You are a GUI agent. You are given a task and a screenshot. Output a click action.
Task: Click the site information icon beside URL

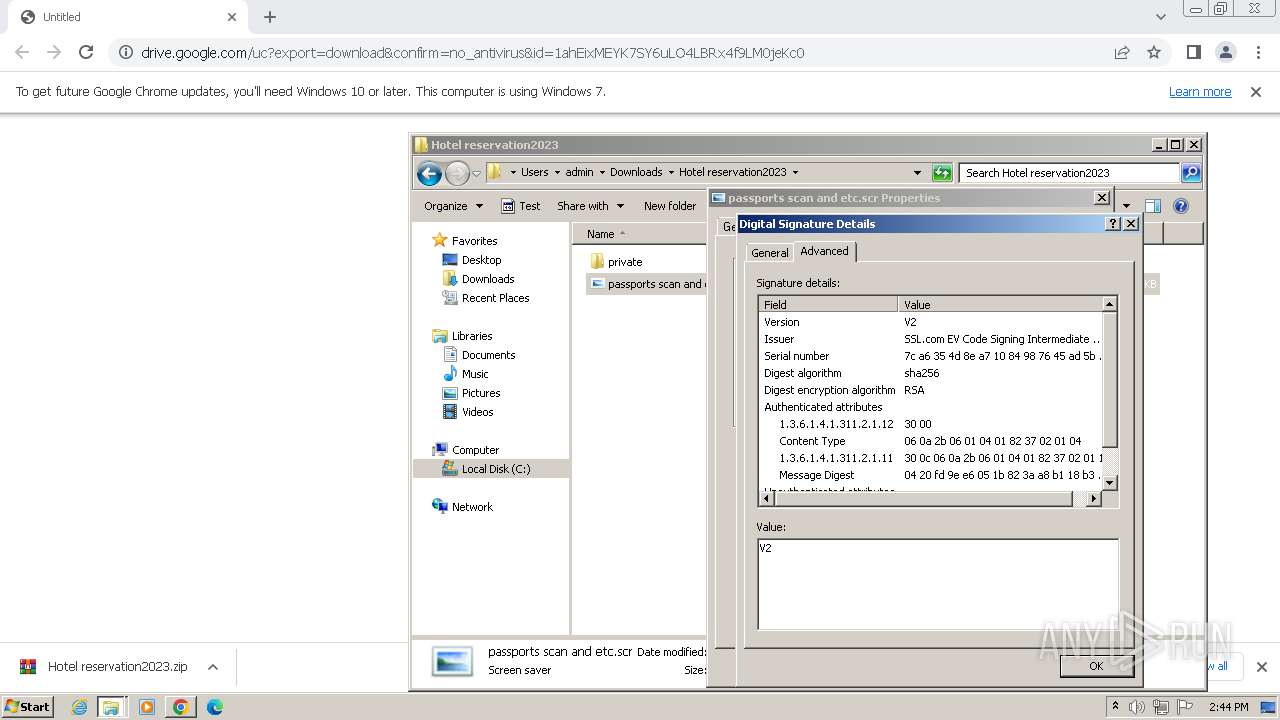click(124, 52)
